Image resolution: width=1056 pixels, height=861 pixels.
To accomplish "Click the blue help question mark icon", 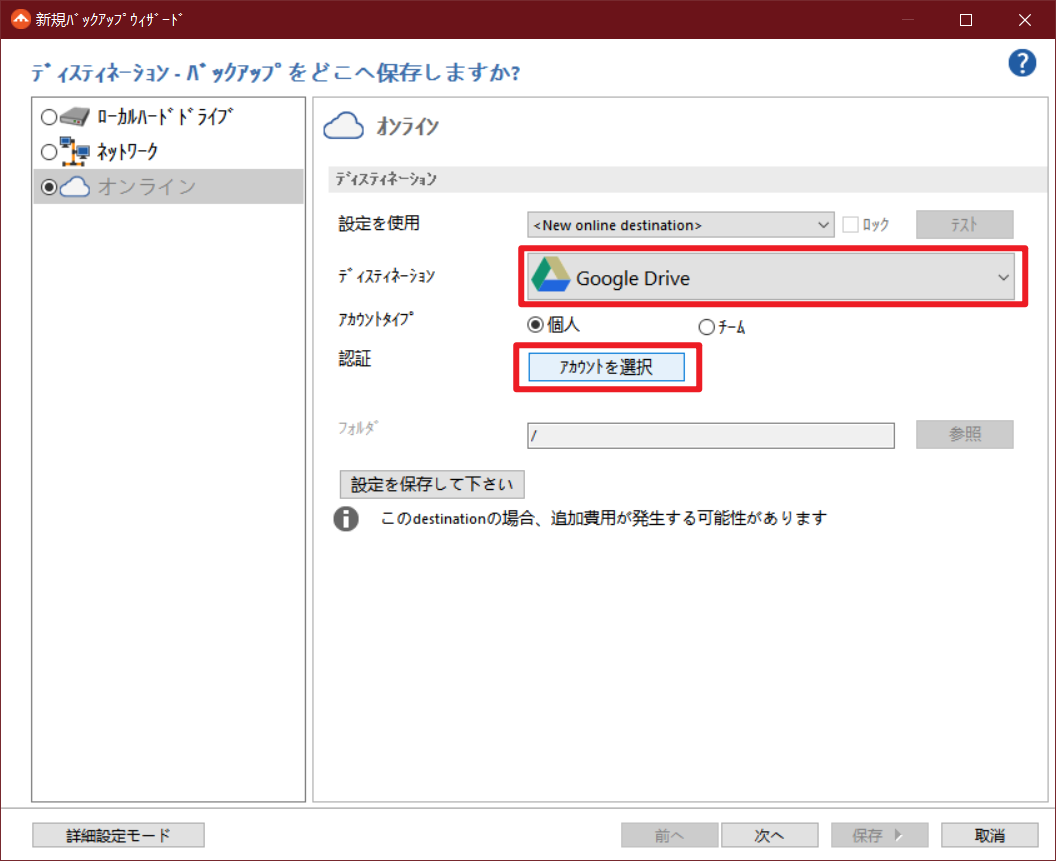I will (1022, 63).
